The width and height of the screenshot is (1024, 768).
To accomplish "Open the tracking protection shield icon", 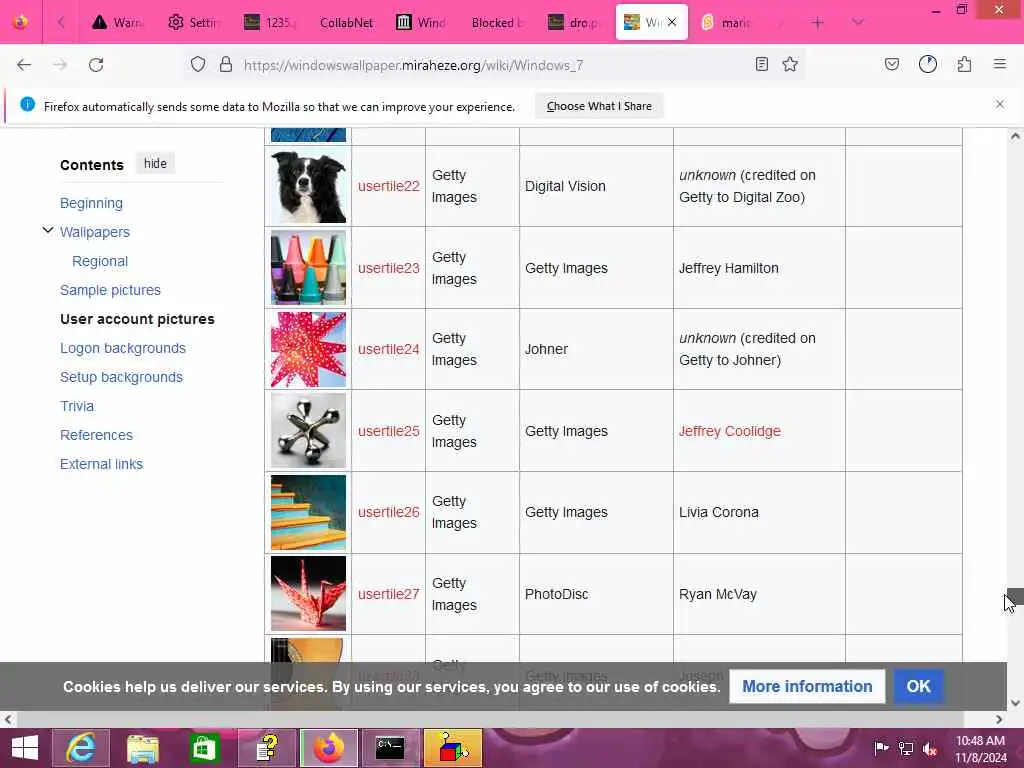I will click(198, 65).
